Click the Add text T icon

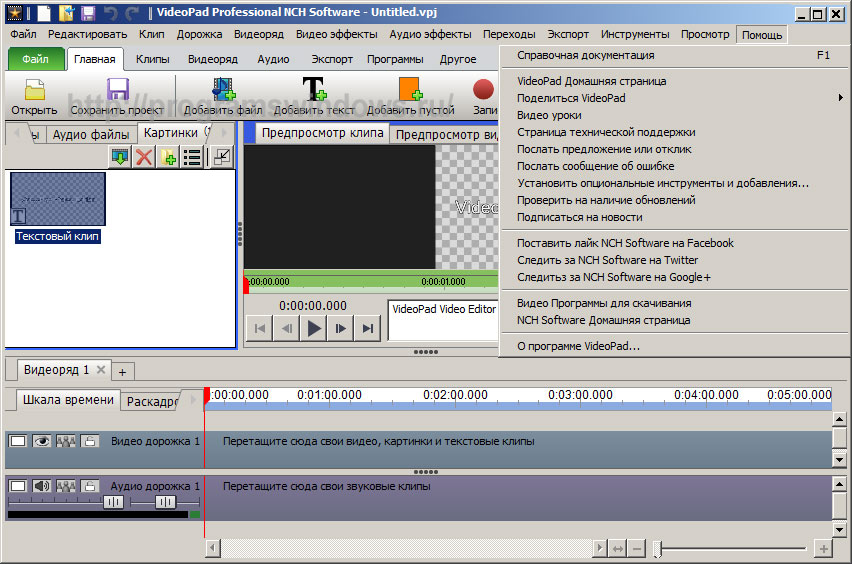click(x=314, y=89)
